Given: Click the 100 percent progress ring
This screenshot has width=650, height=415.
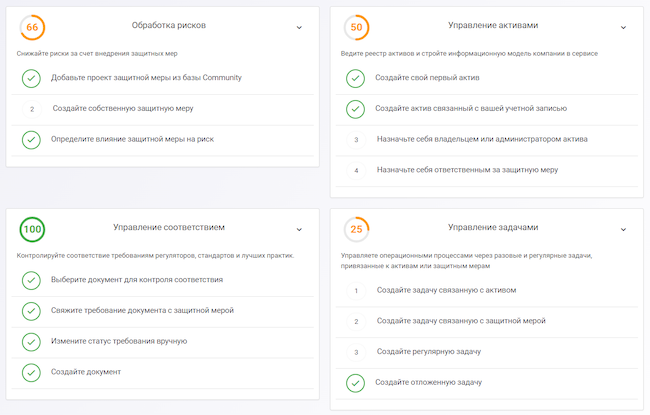Looking at the screenshot, I should 32,229.
